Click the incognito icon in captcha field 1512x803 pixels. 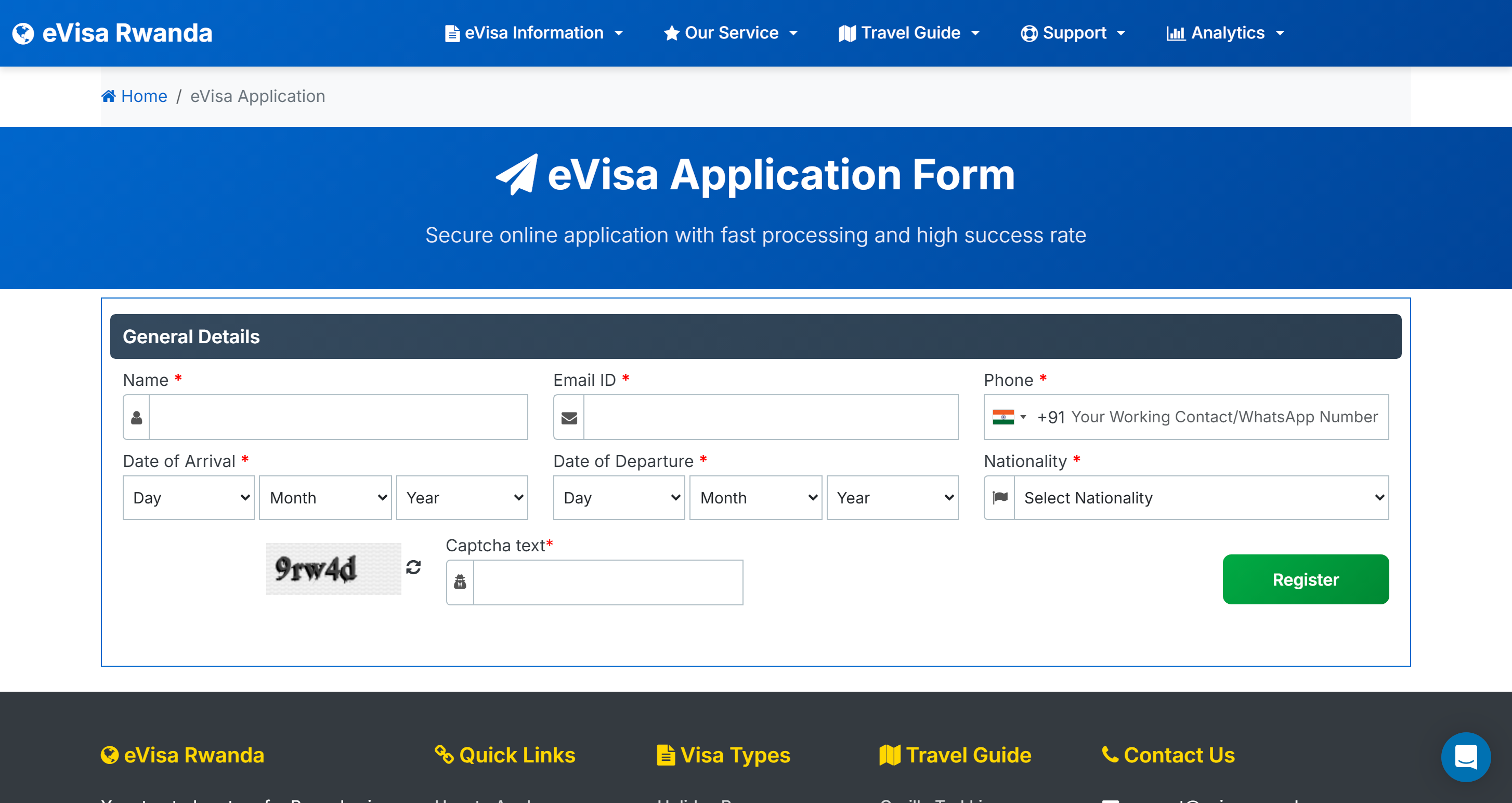(x=460, y=581)
